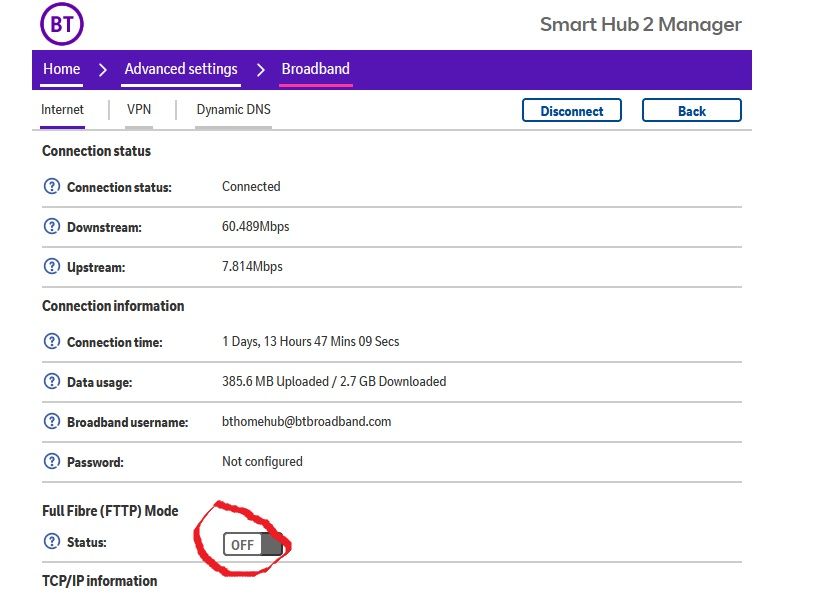
Task: Select the Internet tab
Action: 62,110
